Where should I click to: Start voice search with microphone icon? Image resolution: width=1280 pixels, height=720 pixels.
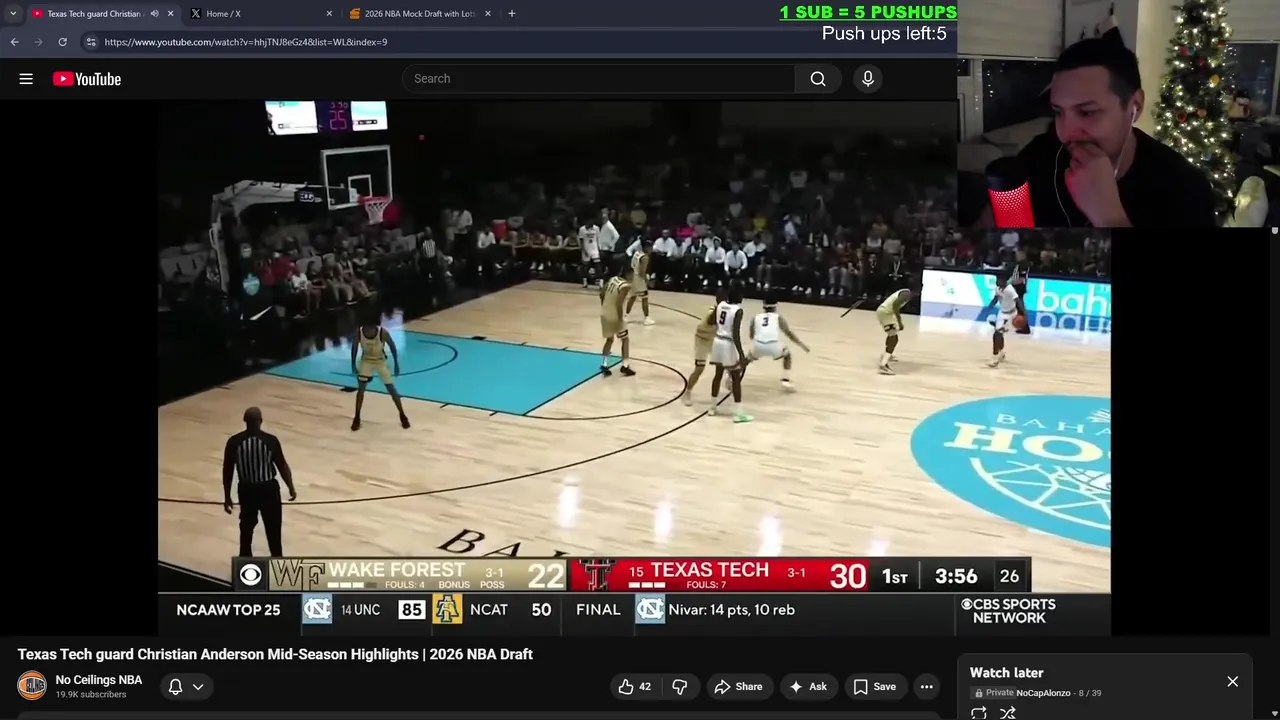click(868, 79)
